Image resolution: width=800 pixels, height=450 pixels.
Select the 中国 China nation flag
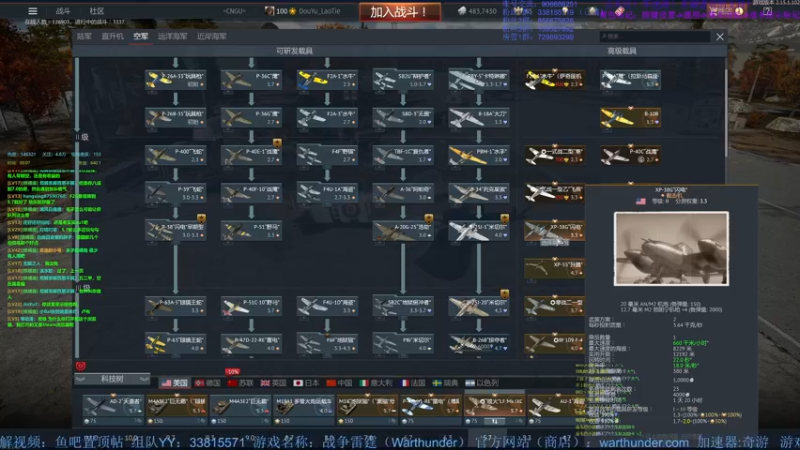click(x=339, y=383)
